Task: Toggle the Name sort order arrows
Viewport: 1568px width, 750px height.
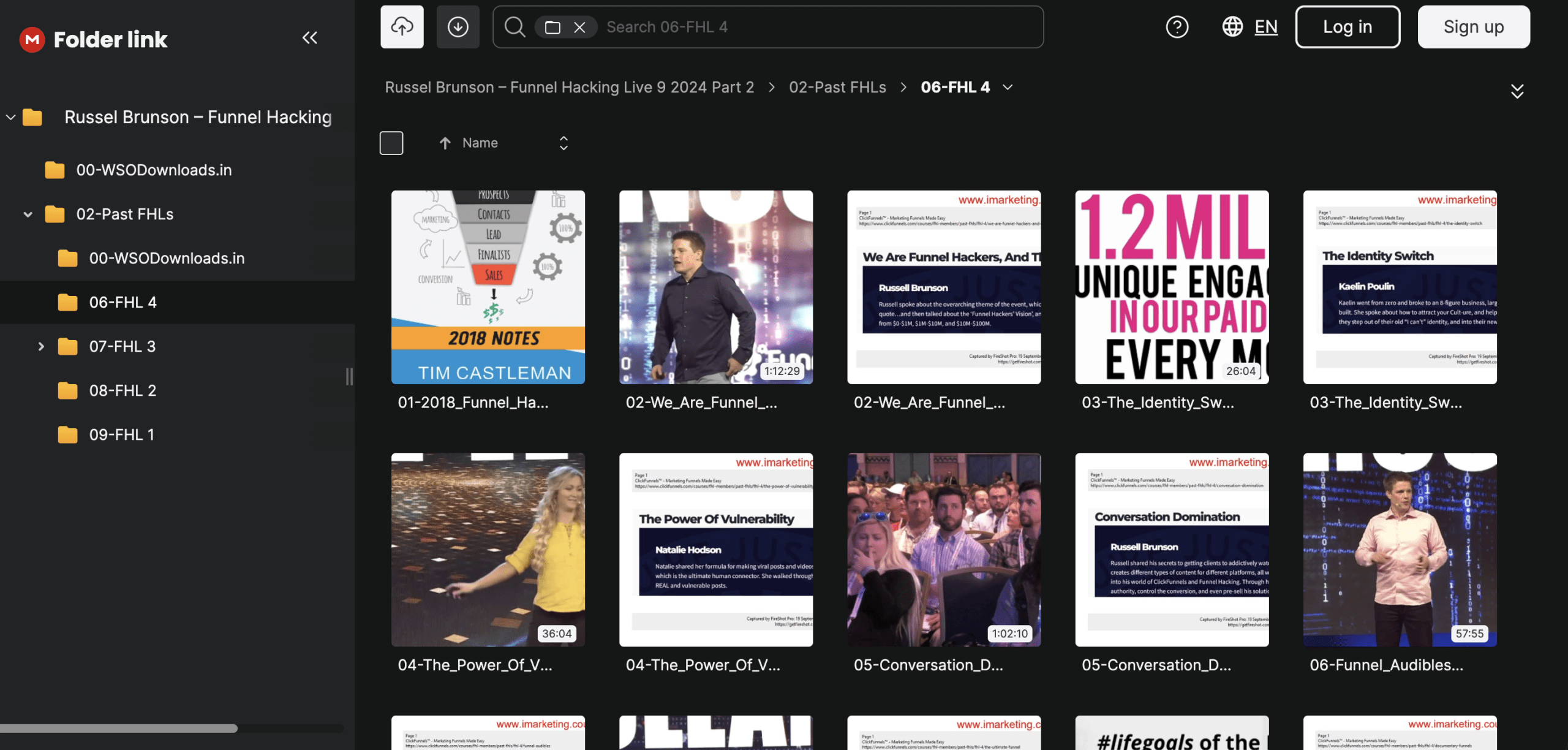Action: [563, 143]
